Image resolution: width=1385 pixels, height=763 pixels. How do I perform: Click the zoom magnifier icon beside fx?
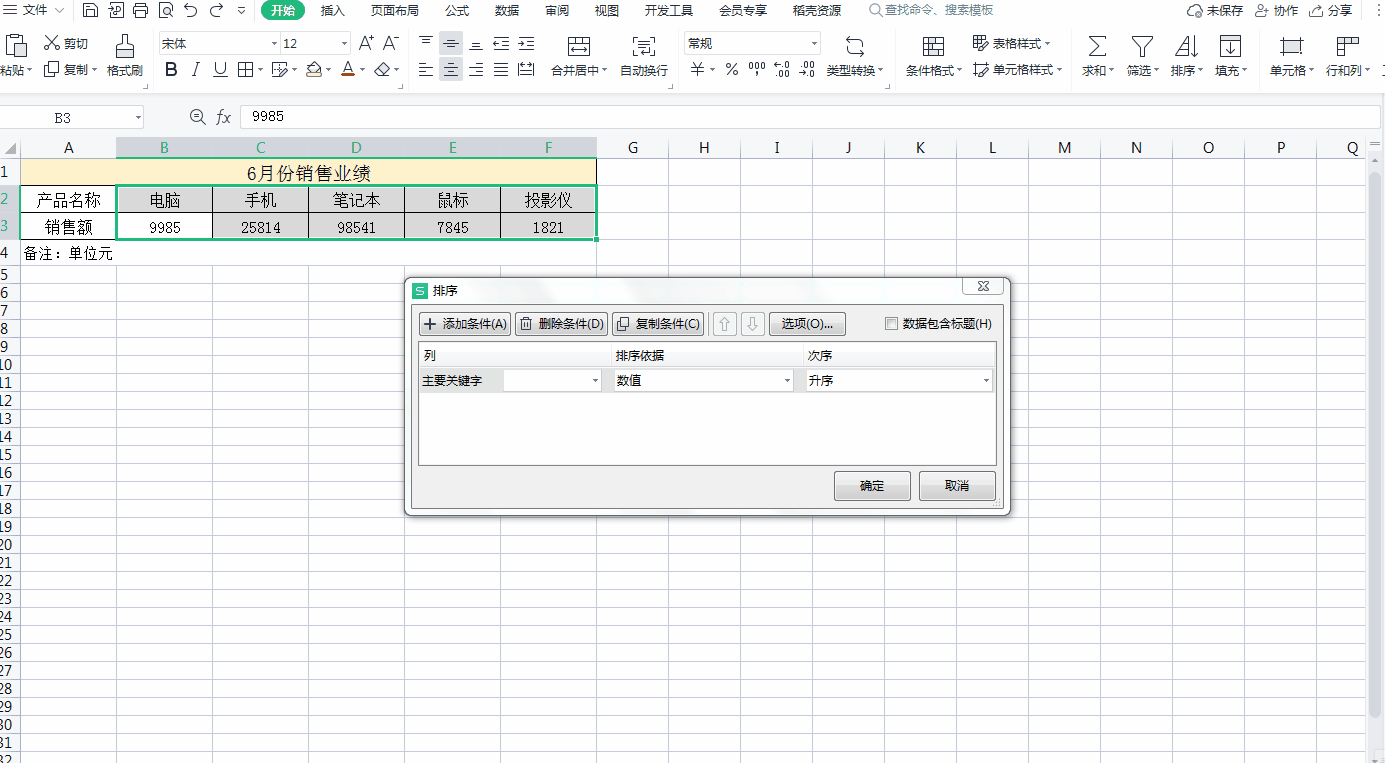tap(197, 117)
